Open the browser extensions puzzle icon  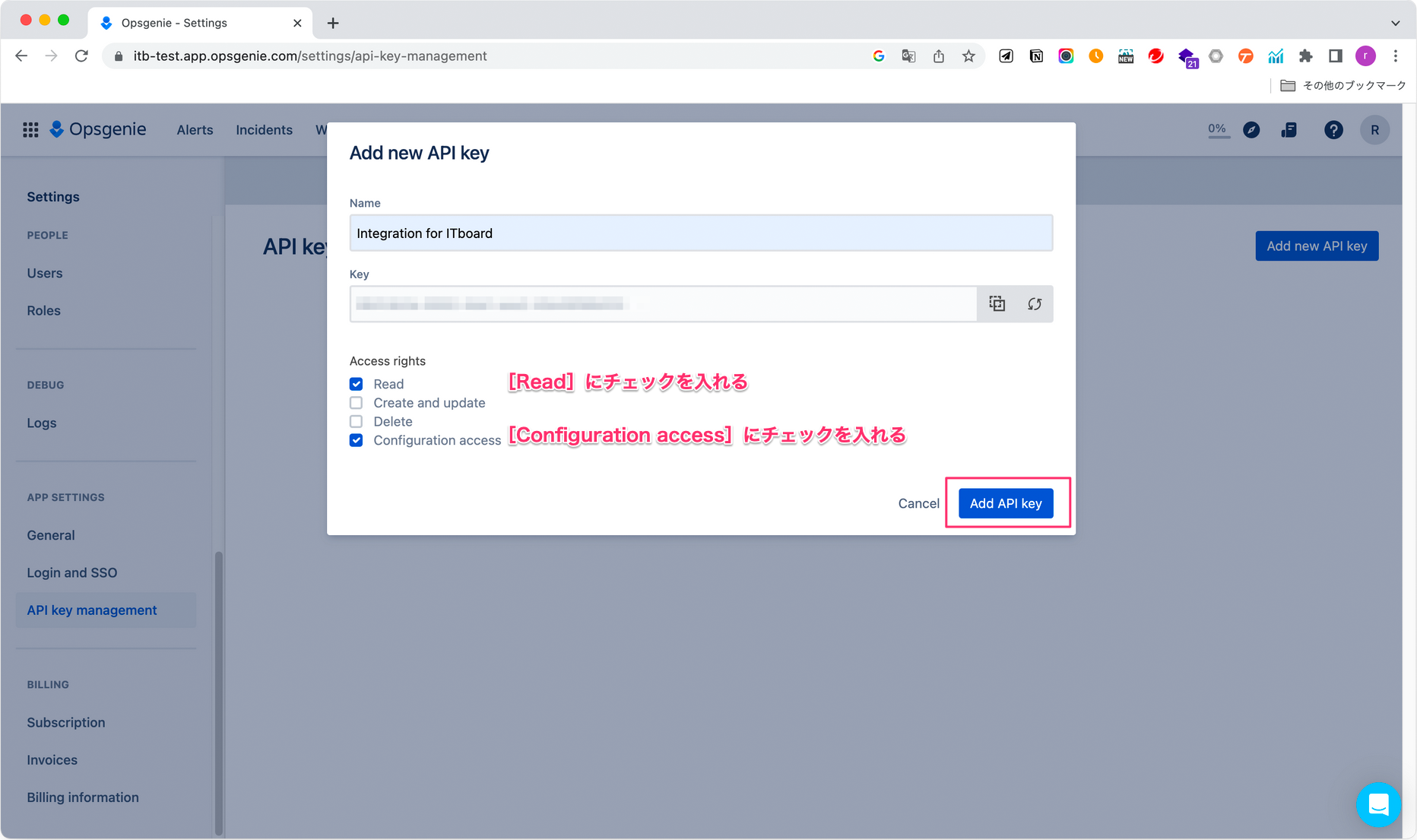(1305, 56)
